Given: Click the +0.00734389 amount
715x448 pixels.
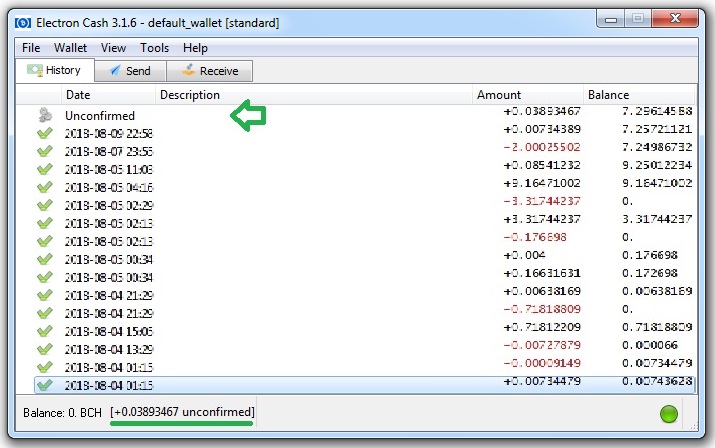Looking at the screenshot, I should click(542, 129).
